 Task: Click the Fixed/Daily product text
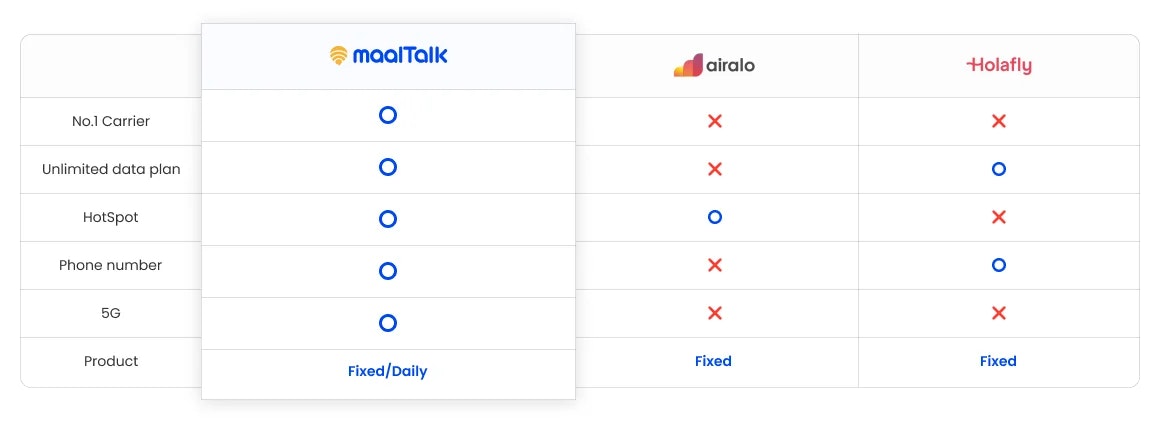tap(387, 371)
